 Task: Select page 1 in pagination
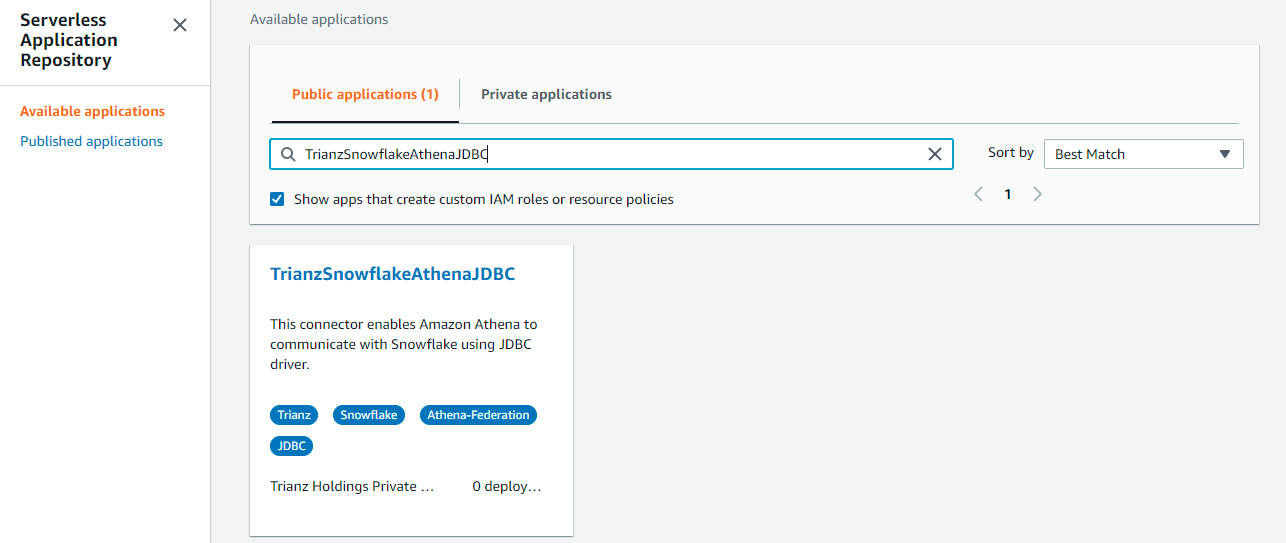tap(1008, 194)
